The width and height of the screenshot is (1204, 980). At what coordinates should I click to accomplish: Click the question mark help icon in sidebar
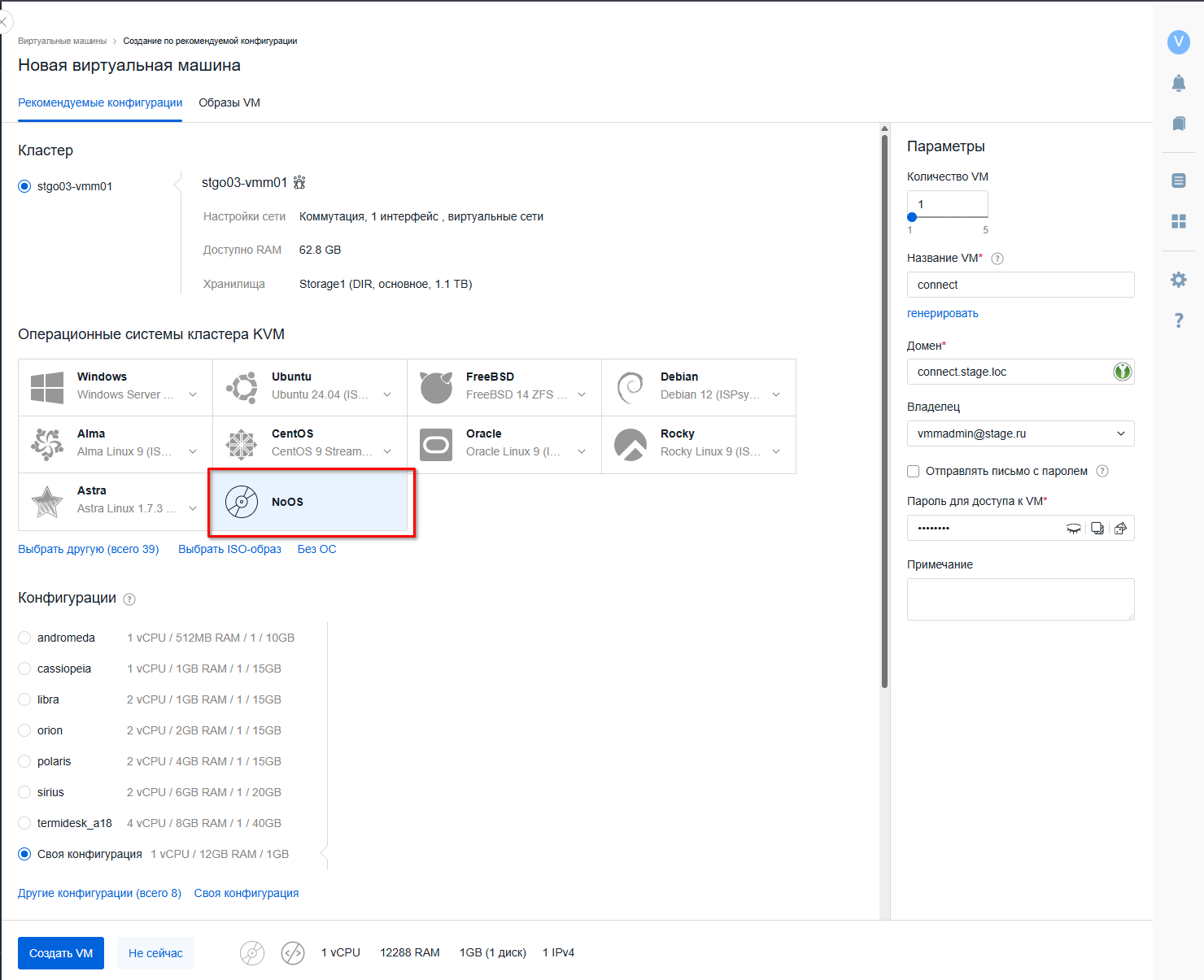[1178, 320]
